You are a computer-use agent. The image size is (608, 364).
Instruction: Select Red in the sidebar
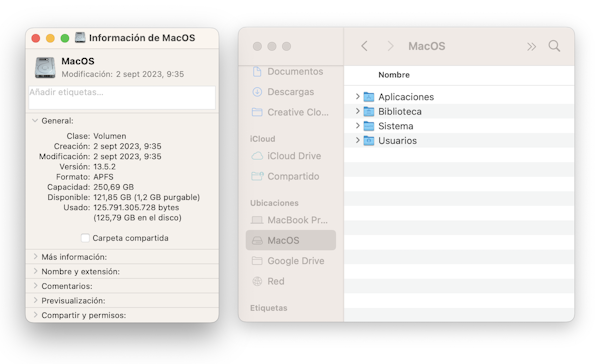click(276, 281)
